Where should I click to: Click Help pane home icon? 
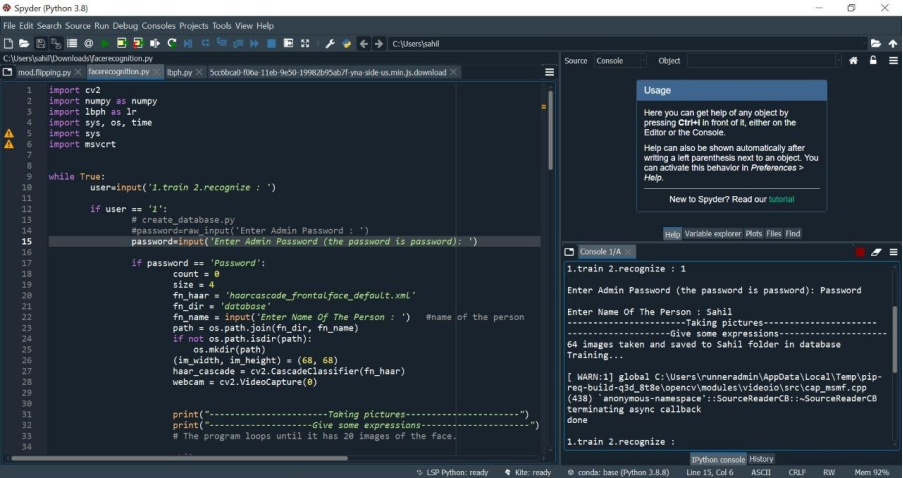point(853,60)
